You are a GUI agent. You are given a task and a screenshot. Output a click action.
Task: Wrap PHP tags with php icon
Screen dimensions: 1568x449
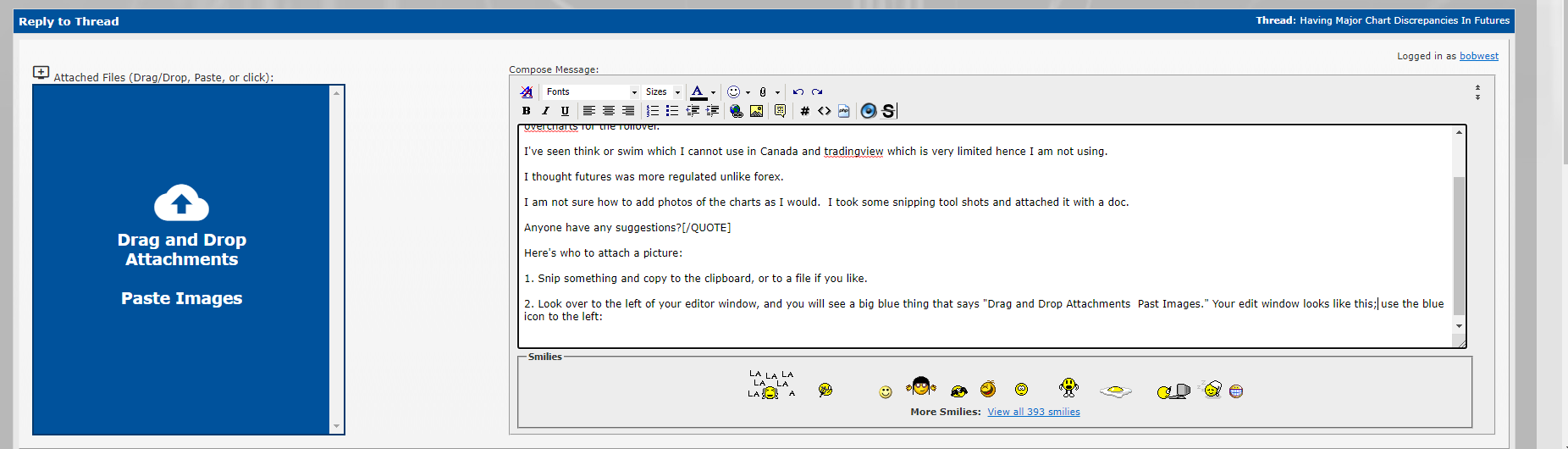[844, 111]
